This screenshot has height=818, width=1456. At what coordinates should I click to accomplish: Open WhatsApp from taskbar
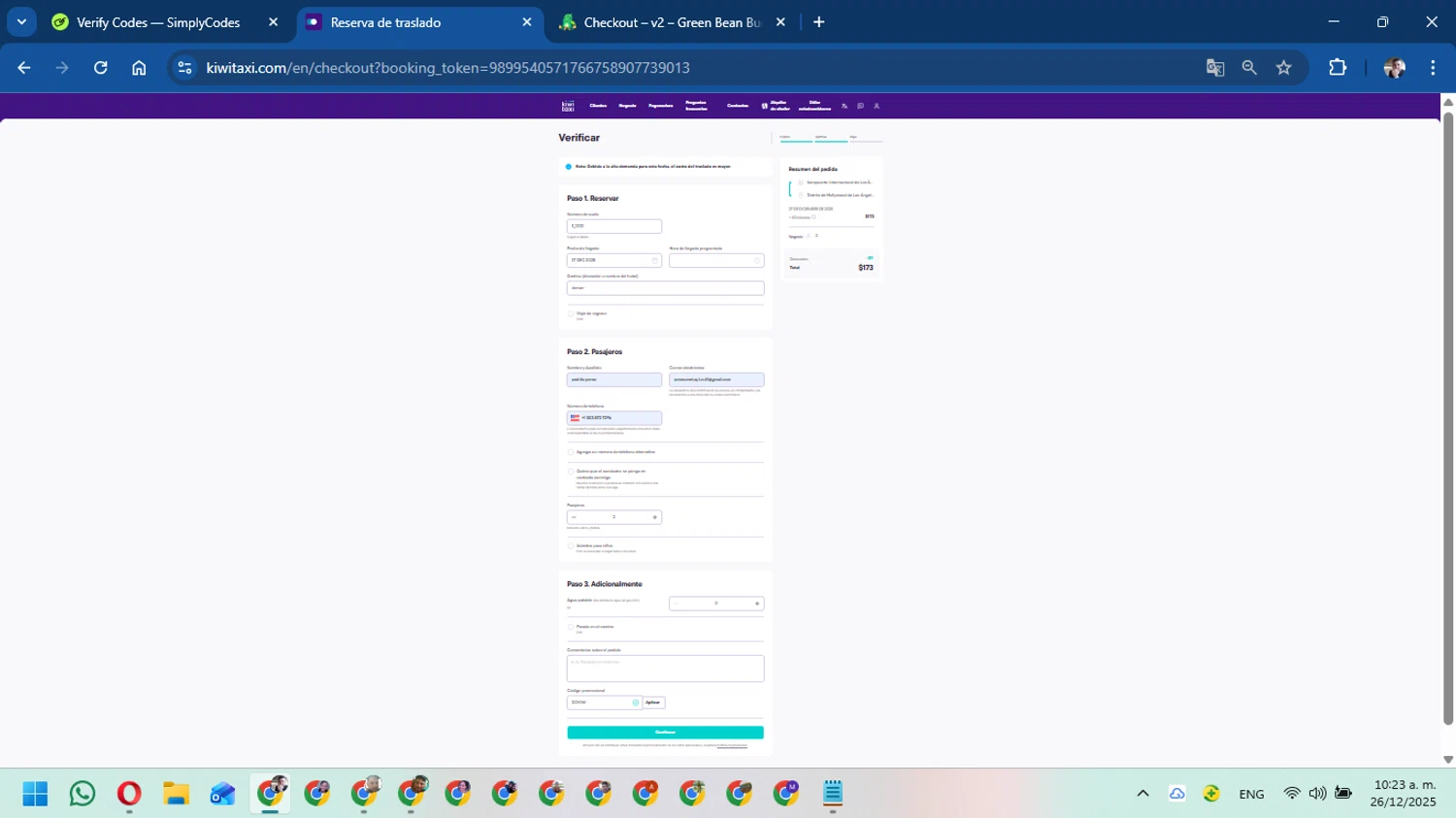coord(83,794)
